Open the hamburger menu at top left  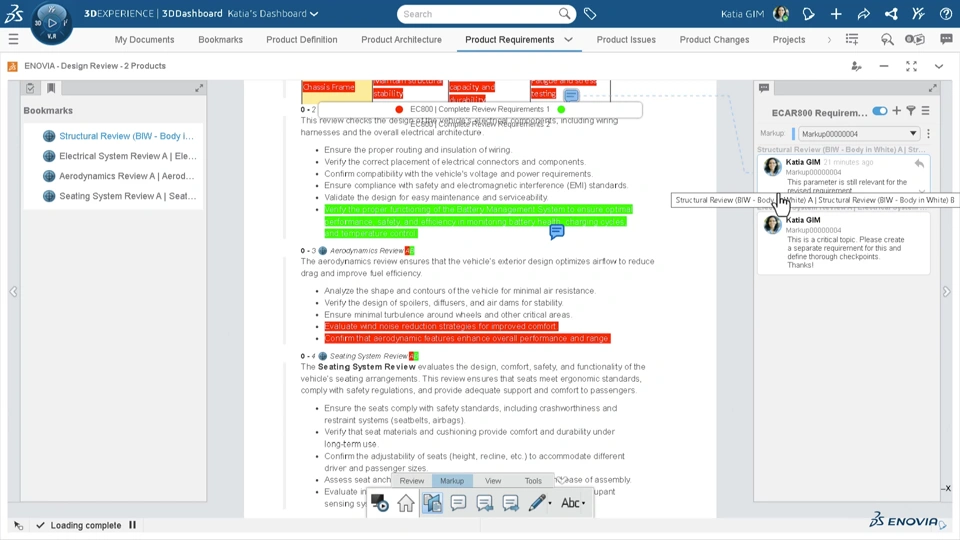(x=13, y=40)
